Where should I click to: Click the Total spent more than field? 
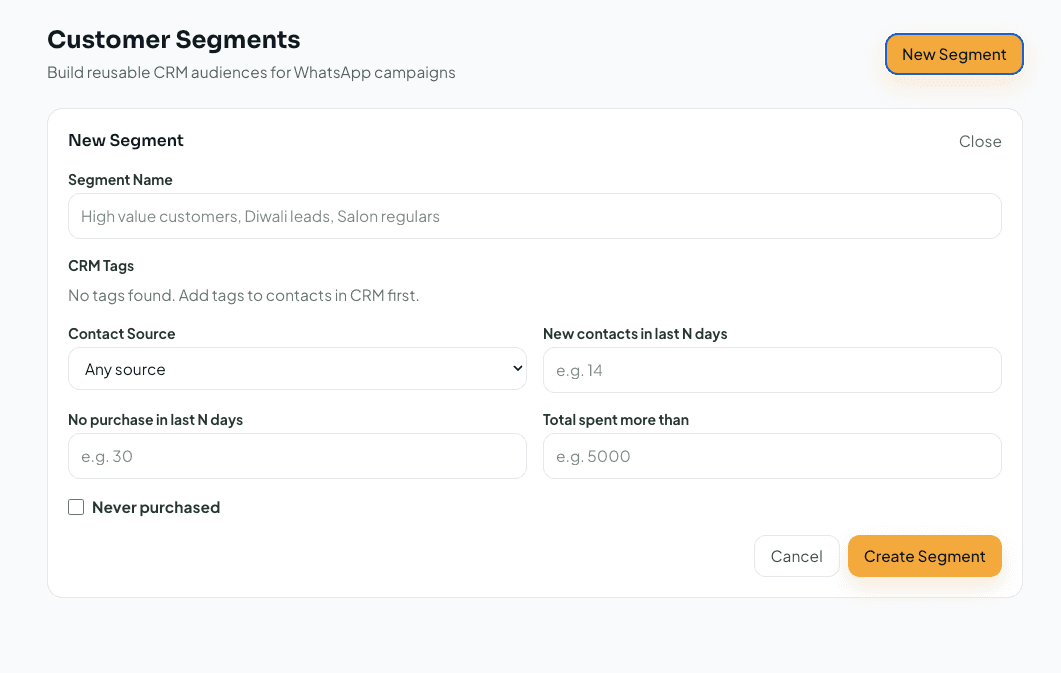point(772,456)
